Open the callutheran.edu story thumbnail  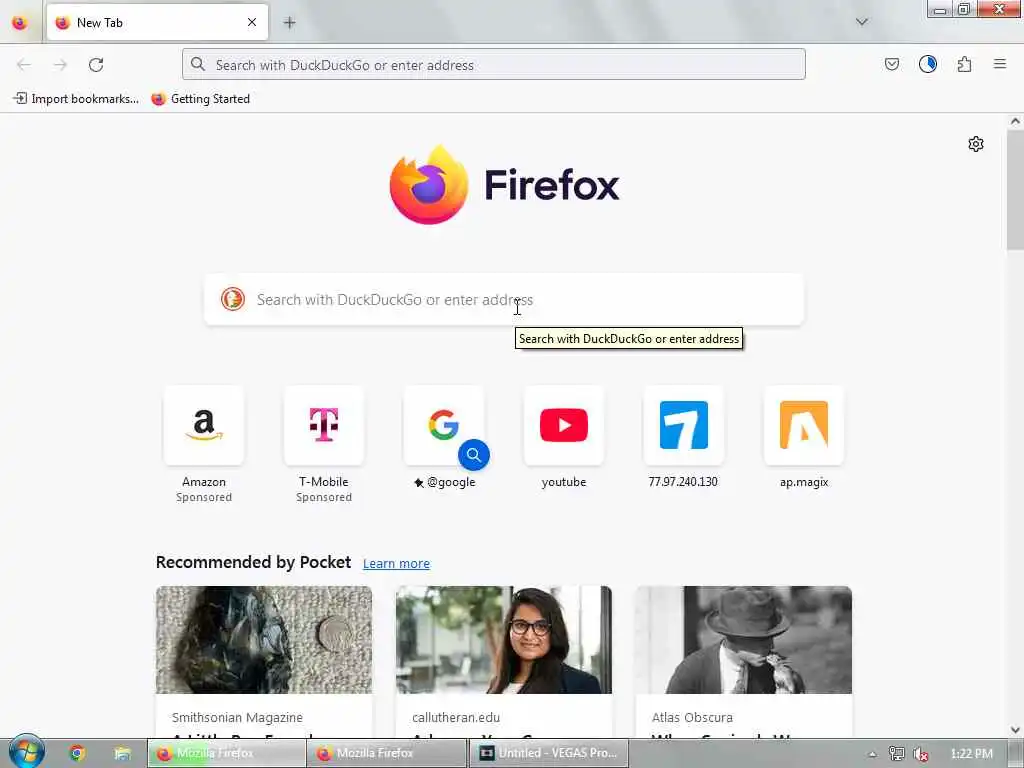[504, 640]
